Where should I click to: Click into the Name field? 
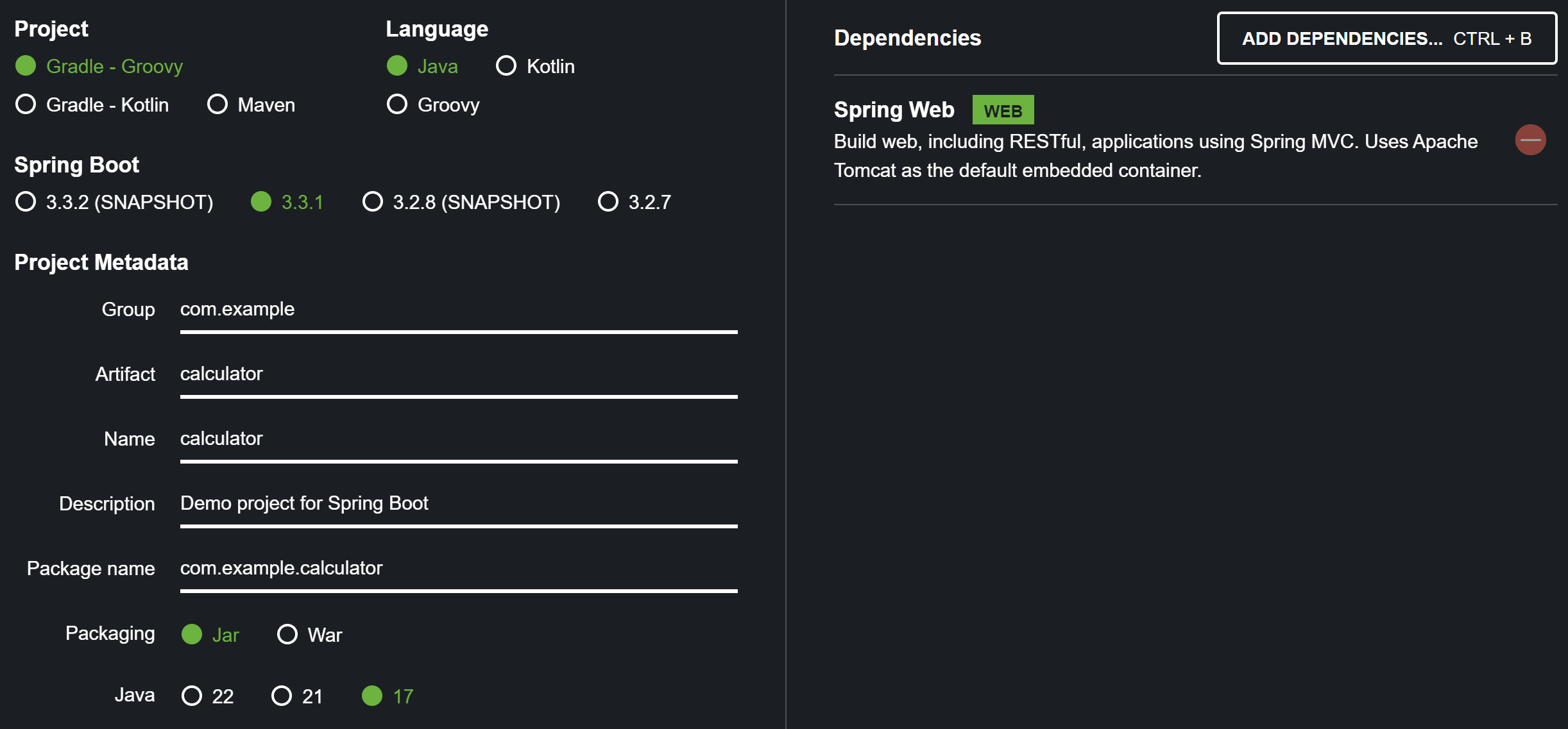pos(458,439)
